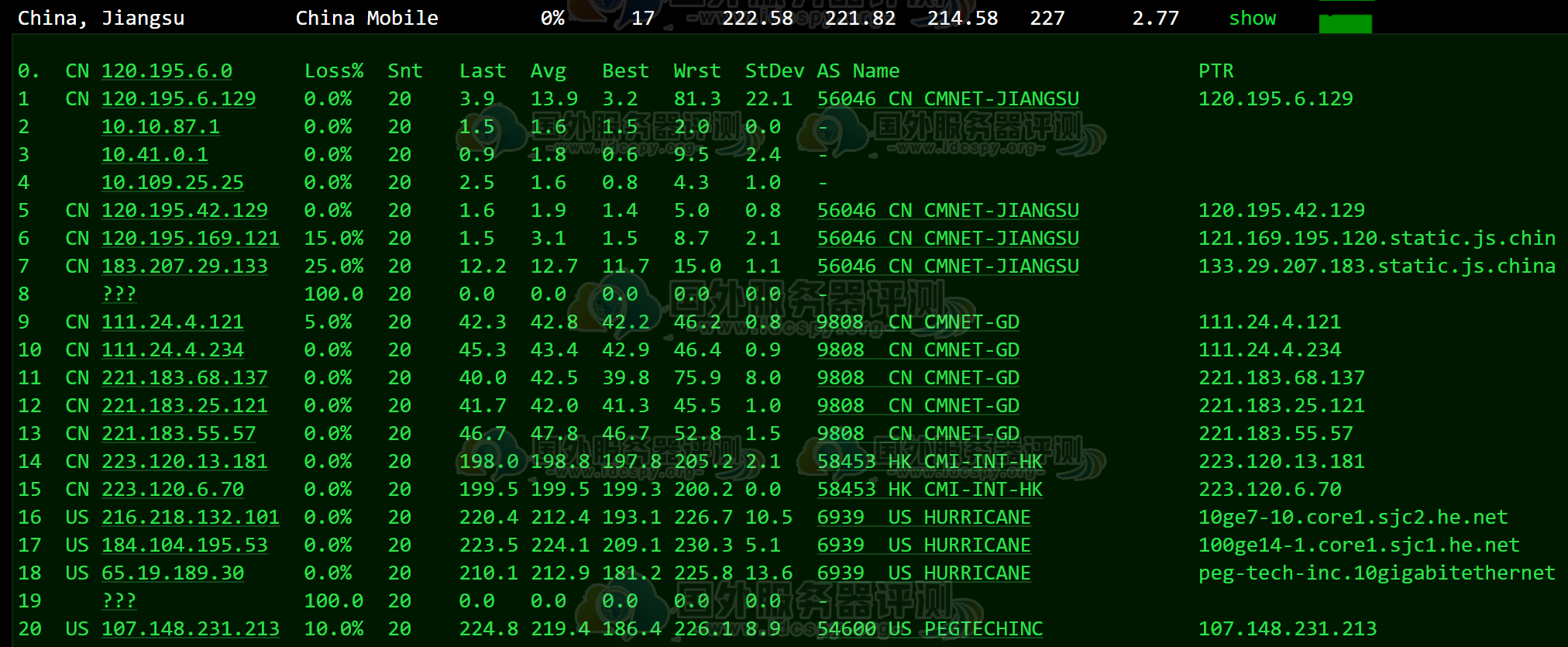Viewport: 1568px width, 647px height.
Task: Click the Loss% column header
Action: click(x=334, y=71)
